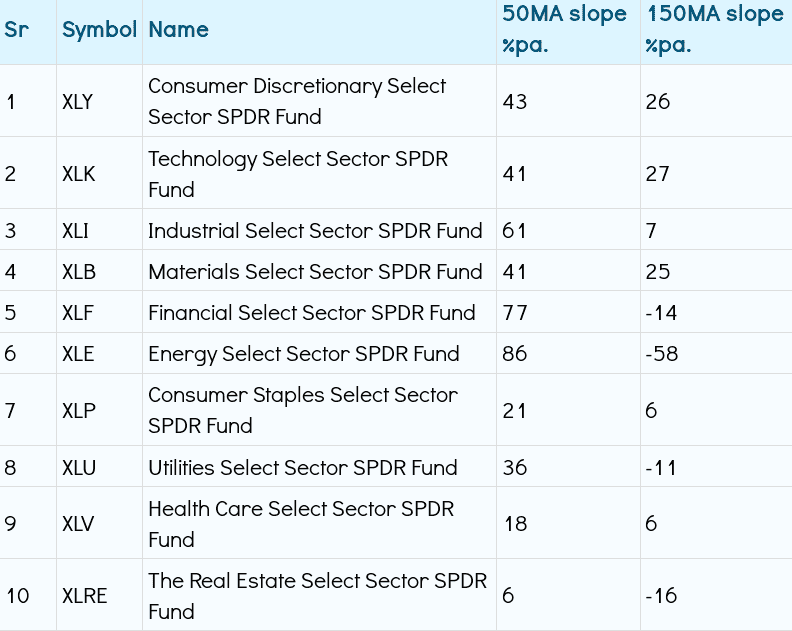This screenshot has height=631, width=792.
Task: Select Financial fund's 150MA slope value -14
Action: pyautogui.click(x=661, y=313)
